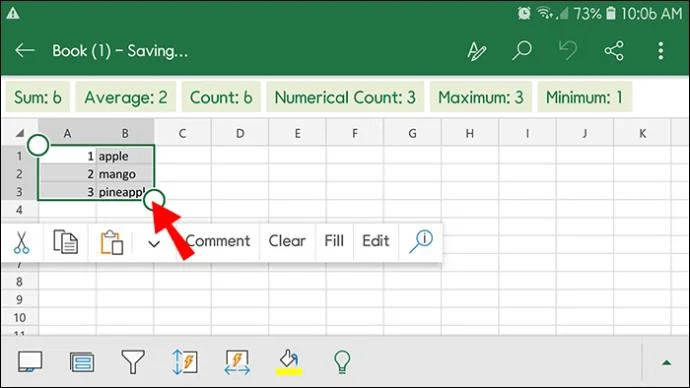Select row 3 header
690x388 pixels.
click(19, 192)
